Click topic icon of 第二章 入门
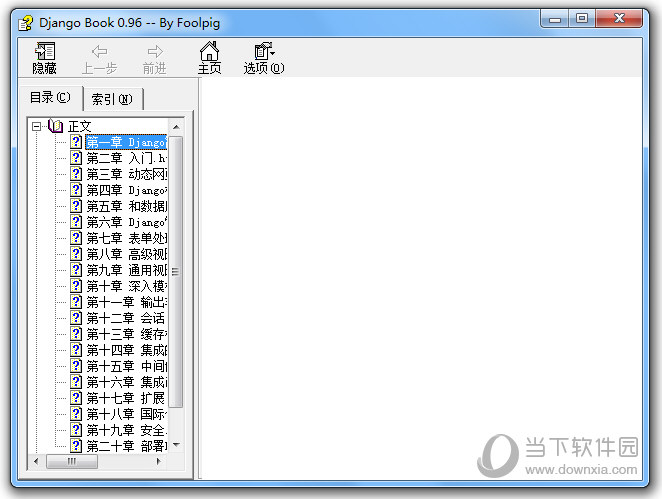Viewport: 662px width, 499px height. click(x=76, y=158)
